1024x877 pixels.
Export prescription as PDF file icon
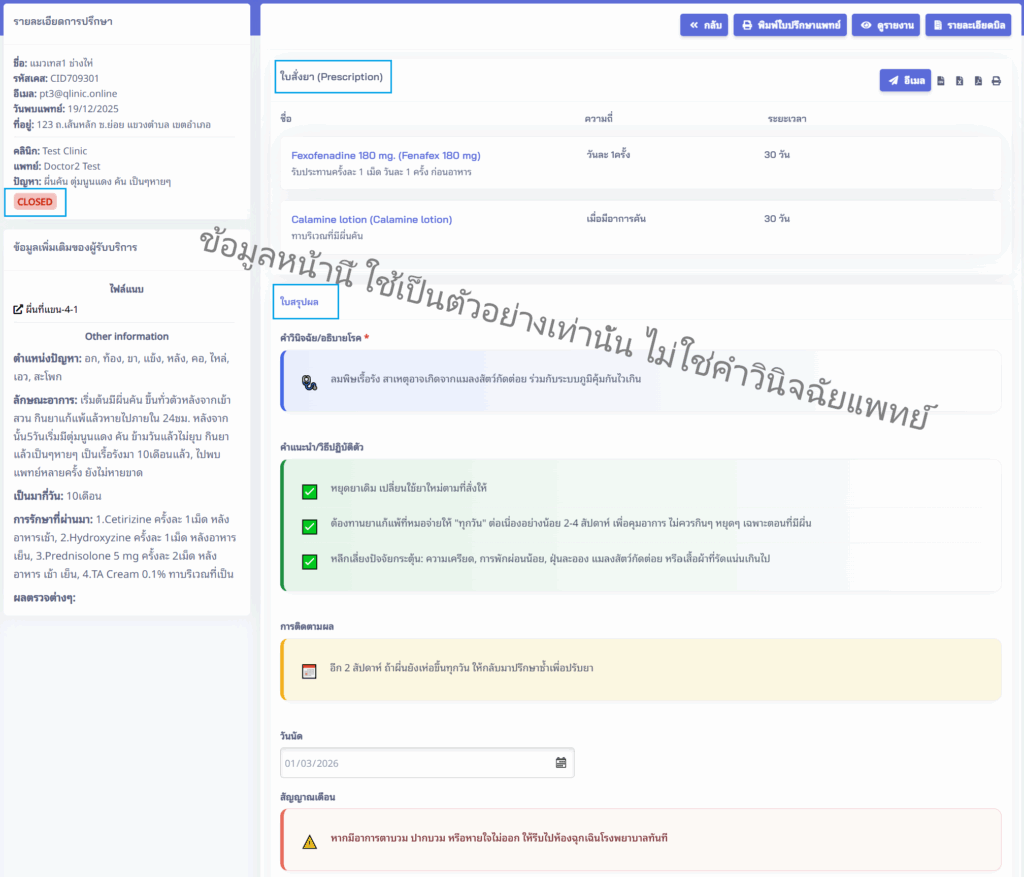978,81
